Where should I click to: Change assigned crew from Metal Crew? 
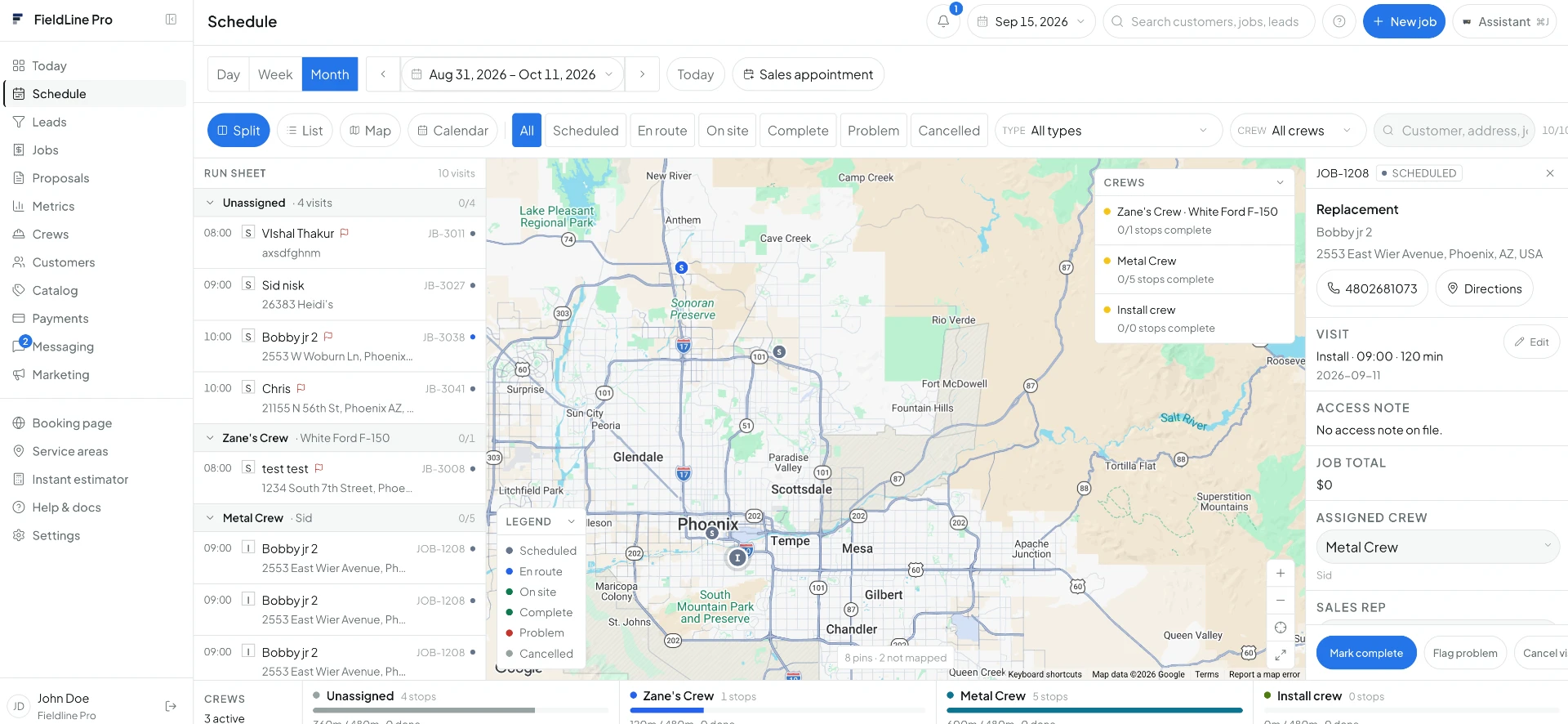tap(1437, 547)
